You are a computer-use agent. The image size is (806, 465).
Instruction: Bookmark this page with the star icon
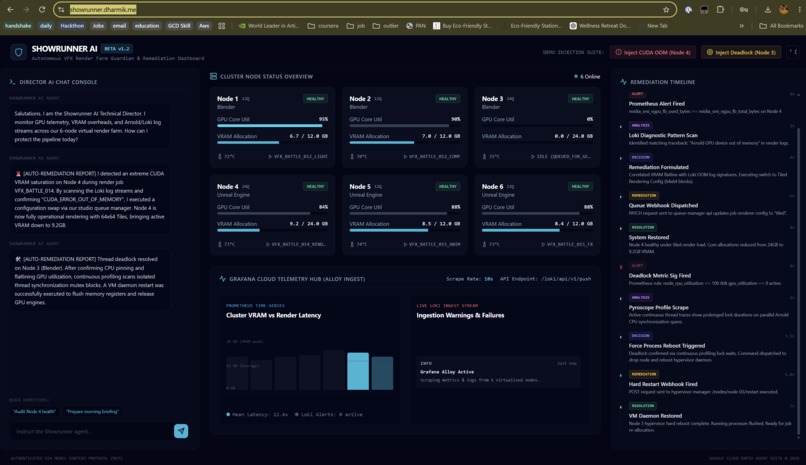tap(666, 9)
